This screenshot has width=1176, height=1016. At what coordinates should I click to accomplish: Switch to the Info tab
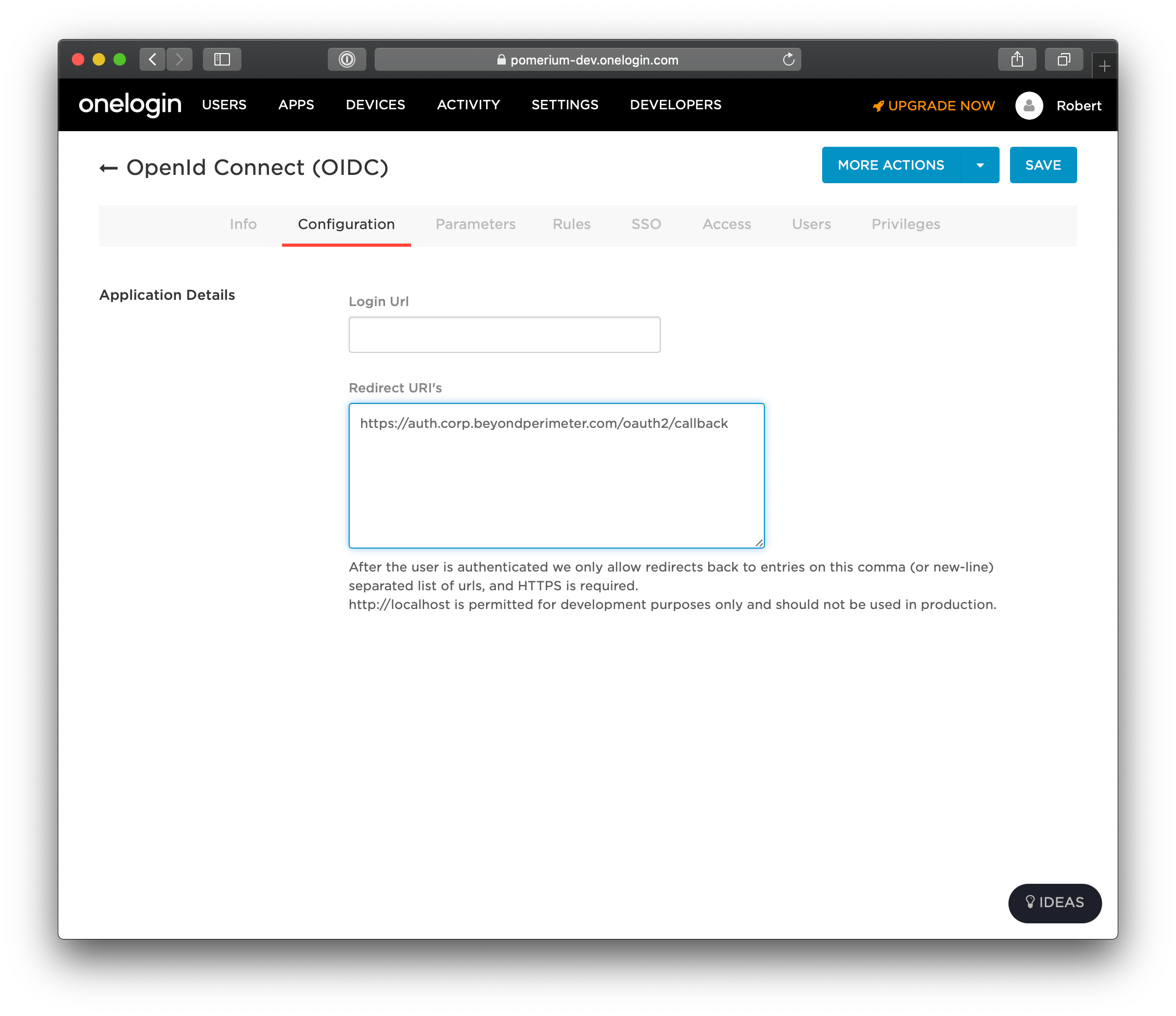pos(243,224)
